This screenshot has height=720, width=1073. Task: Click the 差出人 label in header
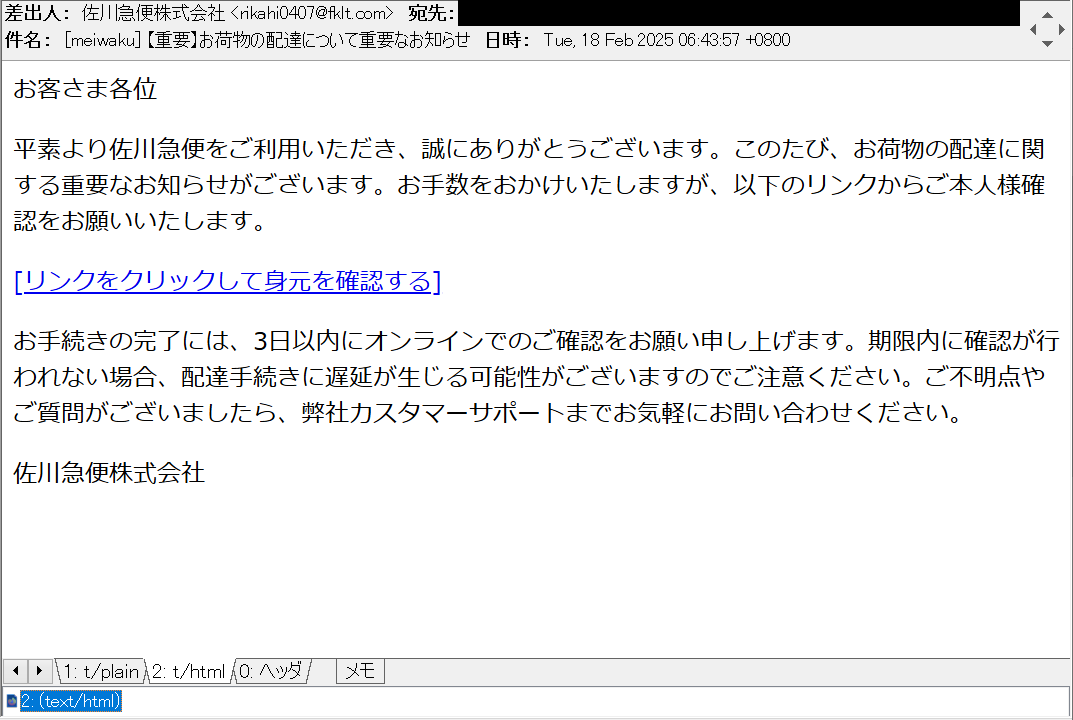37,13
